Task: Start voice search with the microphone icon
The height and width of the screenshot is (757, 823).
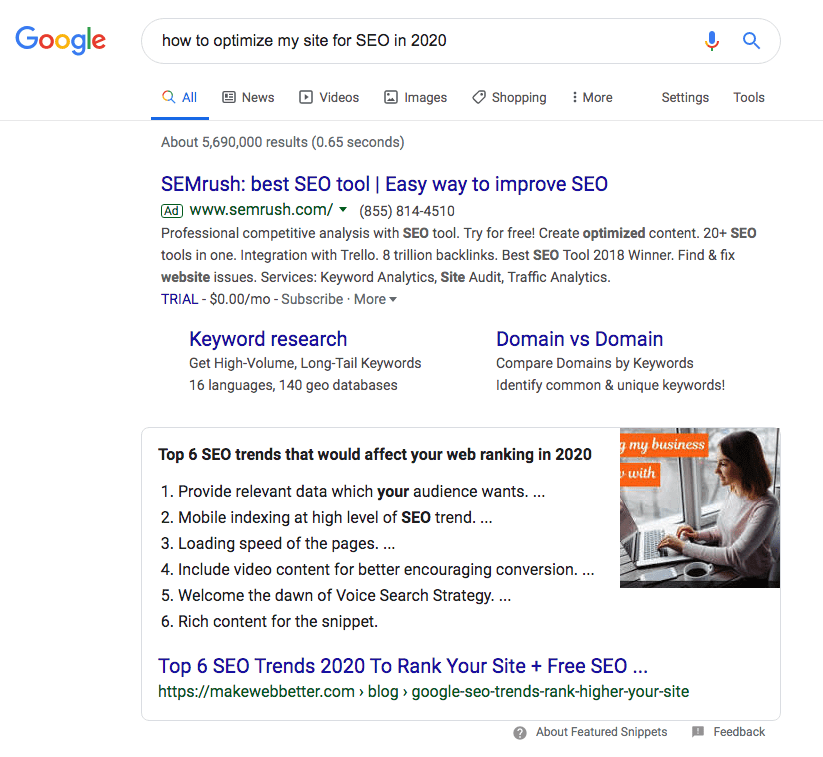Action: pos(712,40)
